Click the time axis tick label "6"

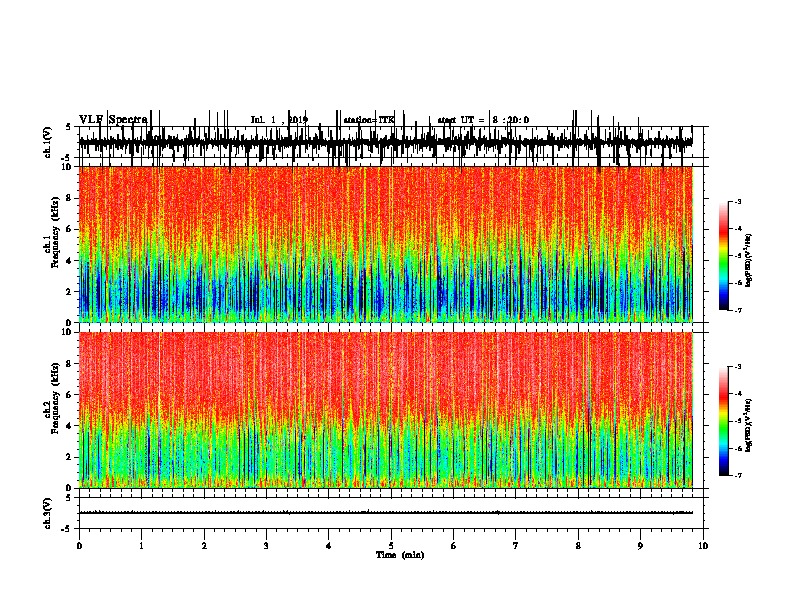coord(454,546)
